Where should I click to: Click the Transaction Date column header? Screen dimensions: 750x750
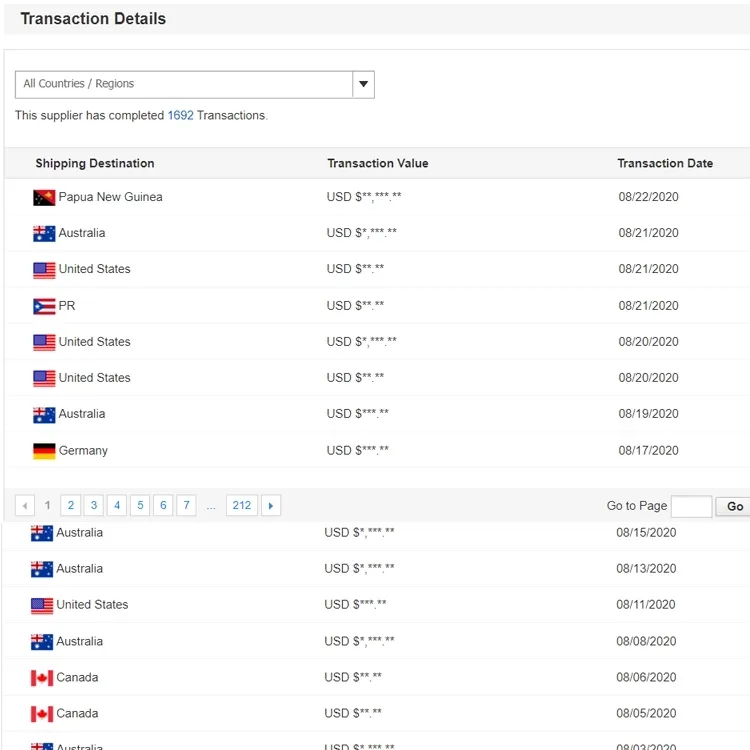665,163
